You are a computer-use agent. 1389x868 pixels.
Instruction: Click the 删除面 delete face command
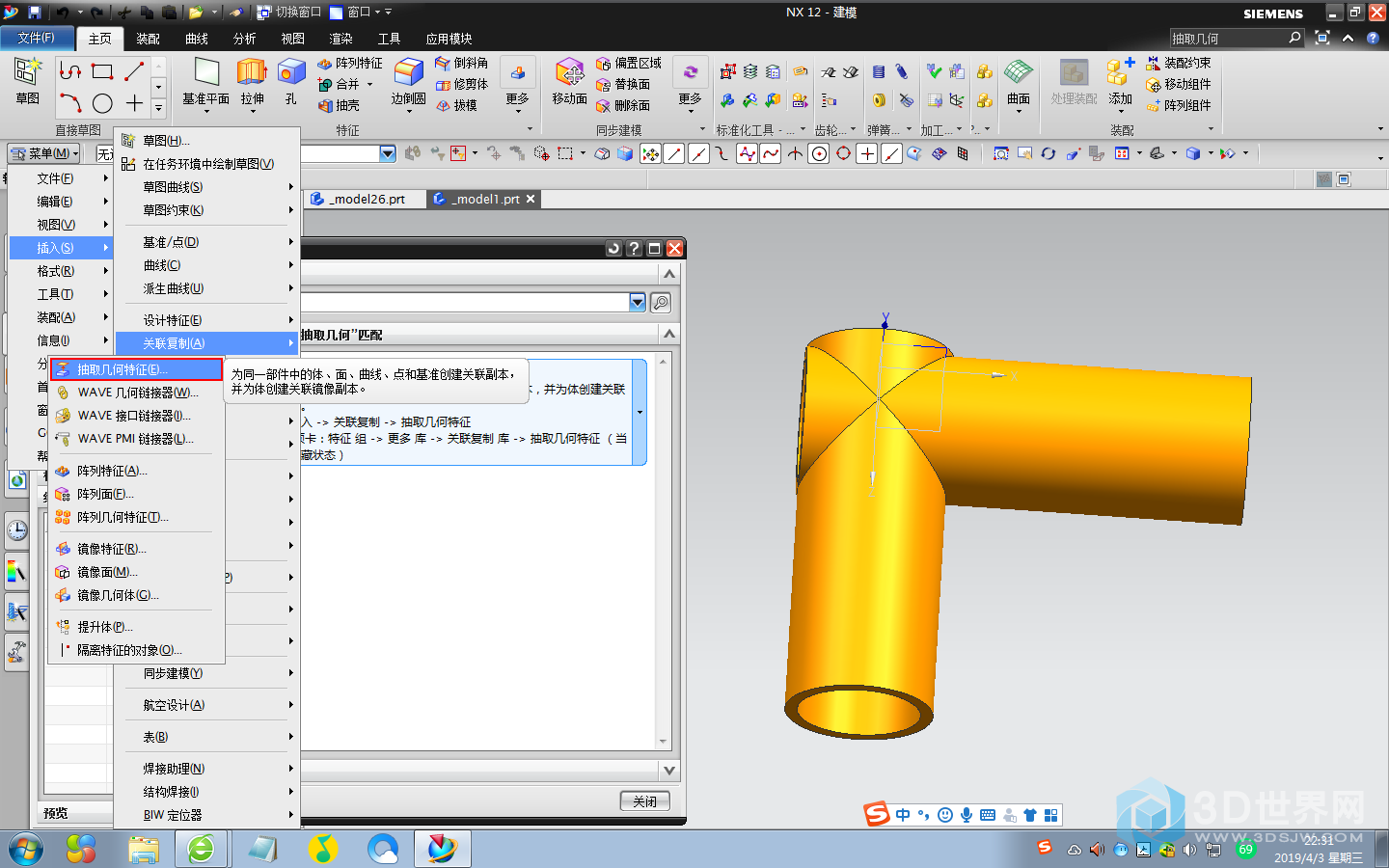(623, 105)
